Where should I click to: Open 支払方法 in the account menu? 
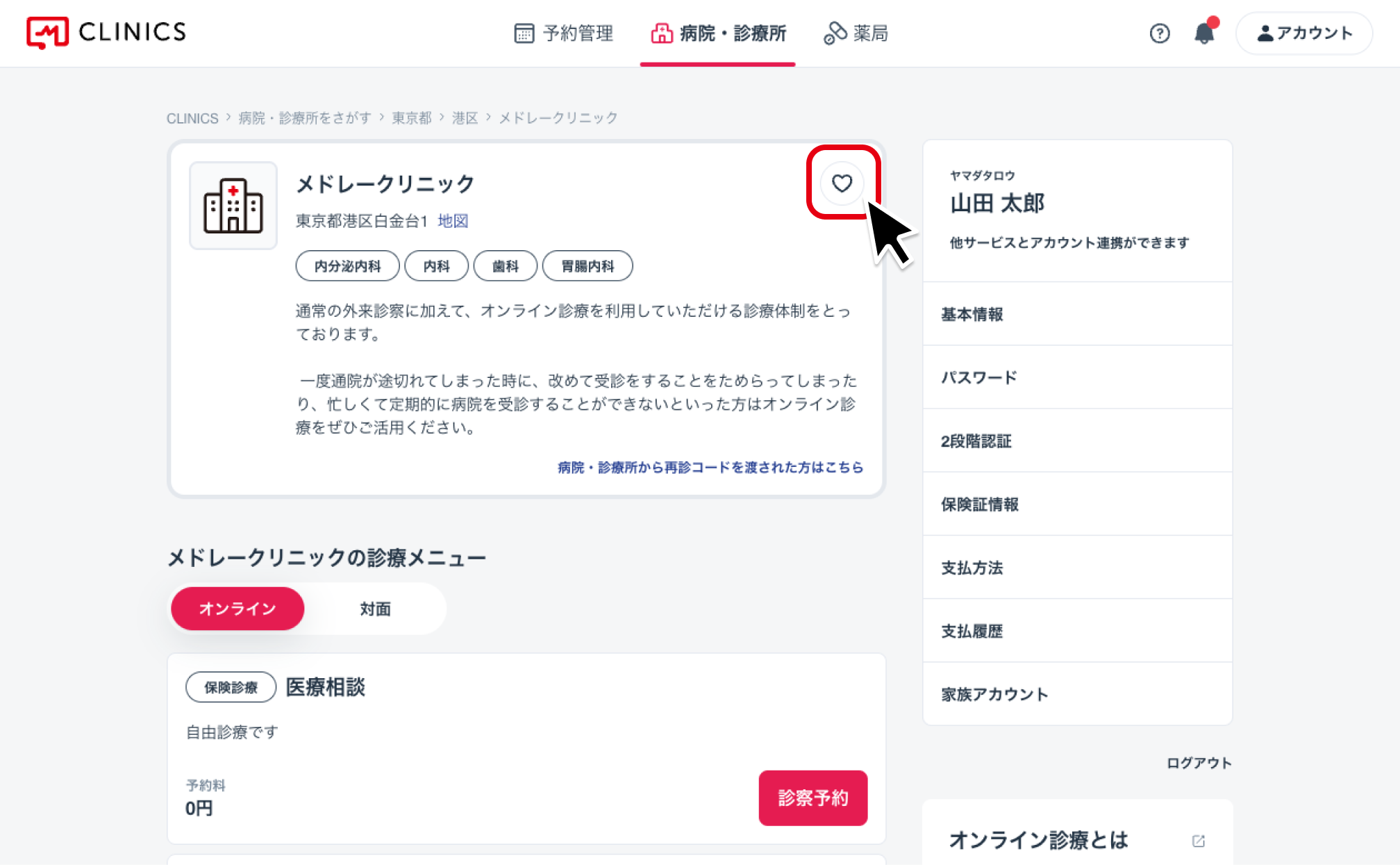pyautogui.click(x=1078, y=568)
